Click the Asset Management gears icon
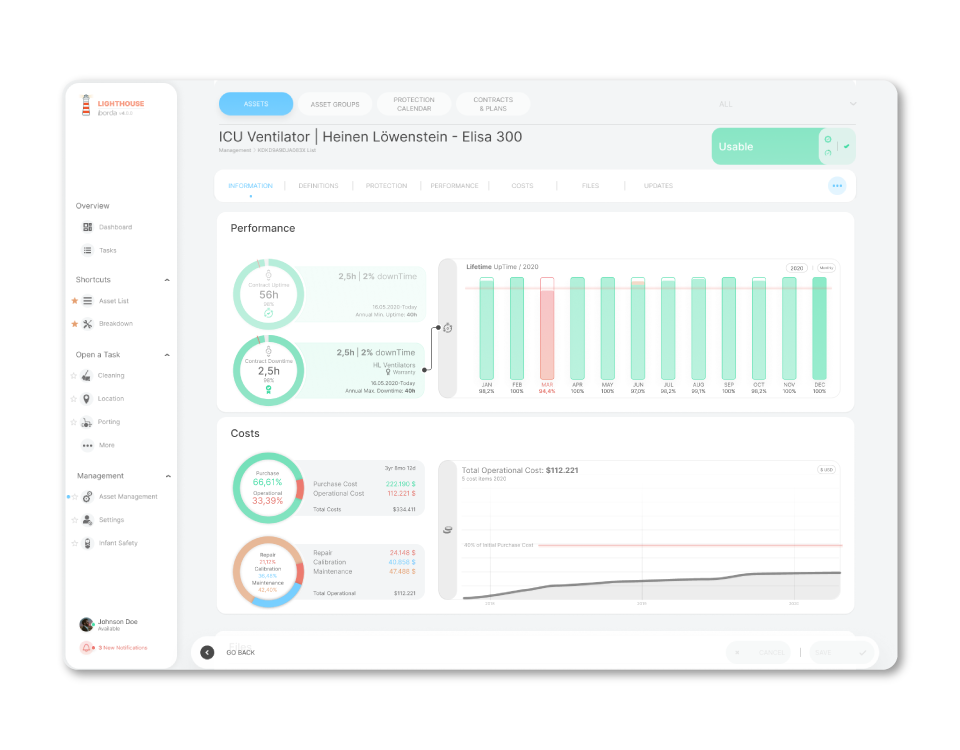Image resolution: width=960 pixels, height=750 pixels. pyautogui.click(x=88, y=497)
